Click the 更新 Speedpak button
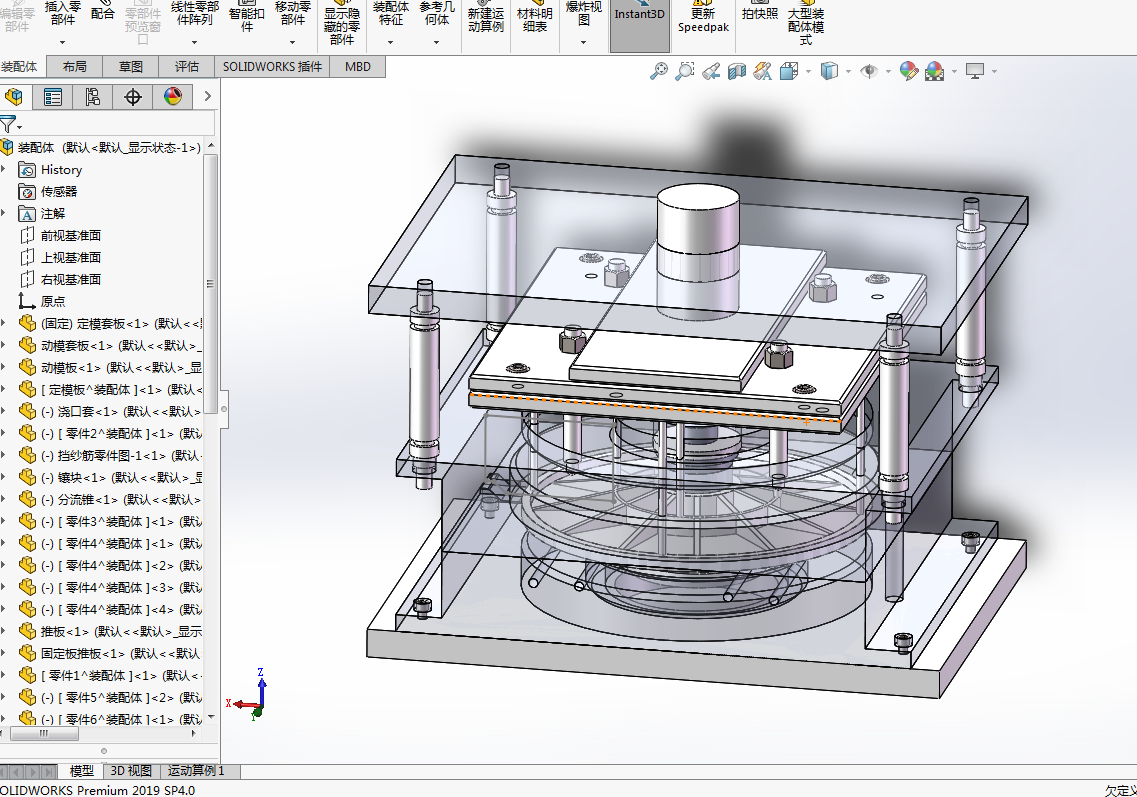The image size is (1137, 797). coord(703,20)
